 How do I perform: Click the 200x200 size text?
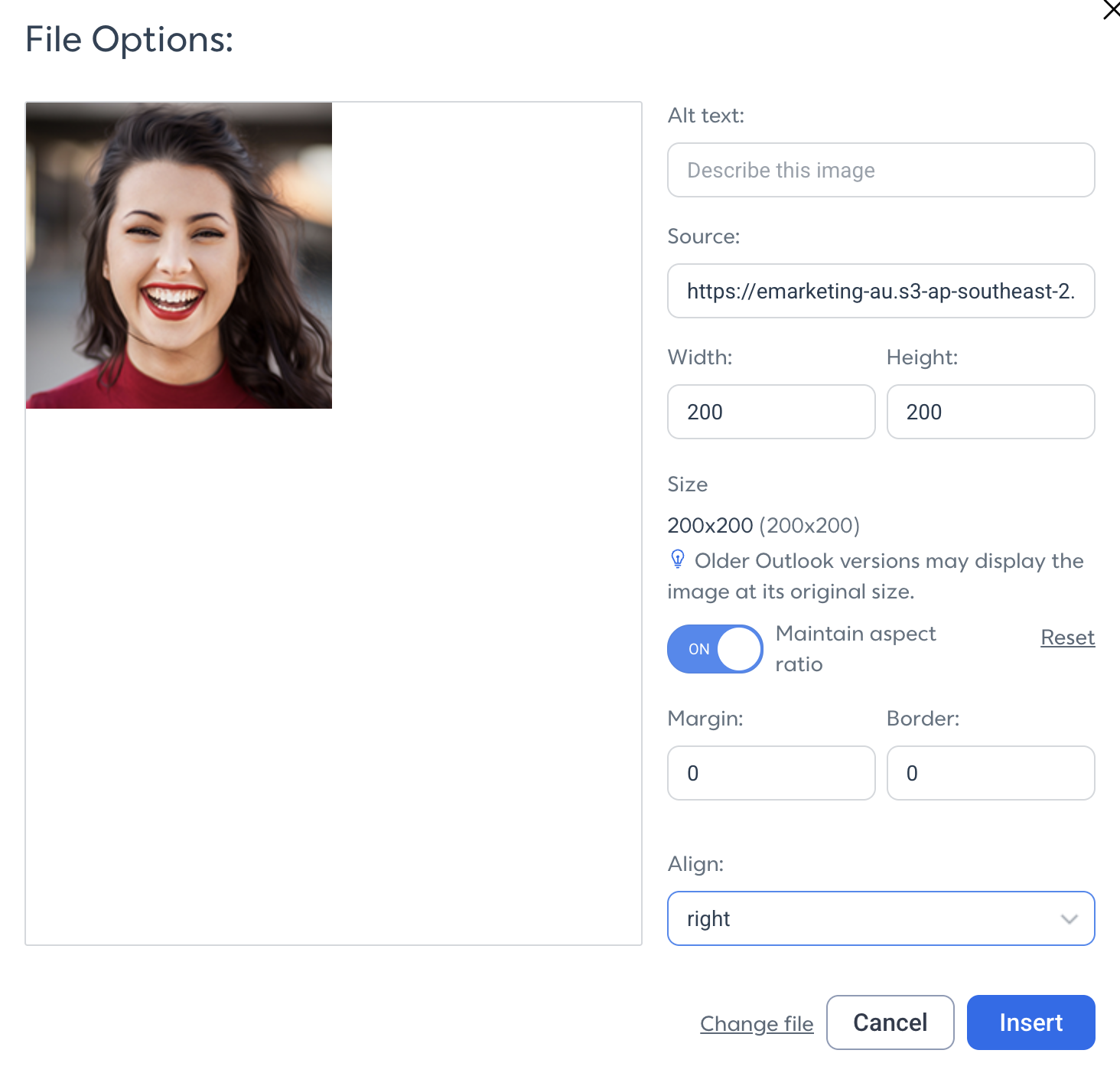coord(763,526)
